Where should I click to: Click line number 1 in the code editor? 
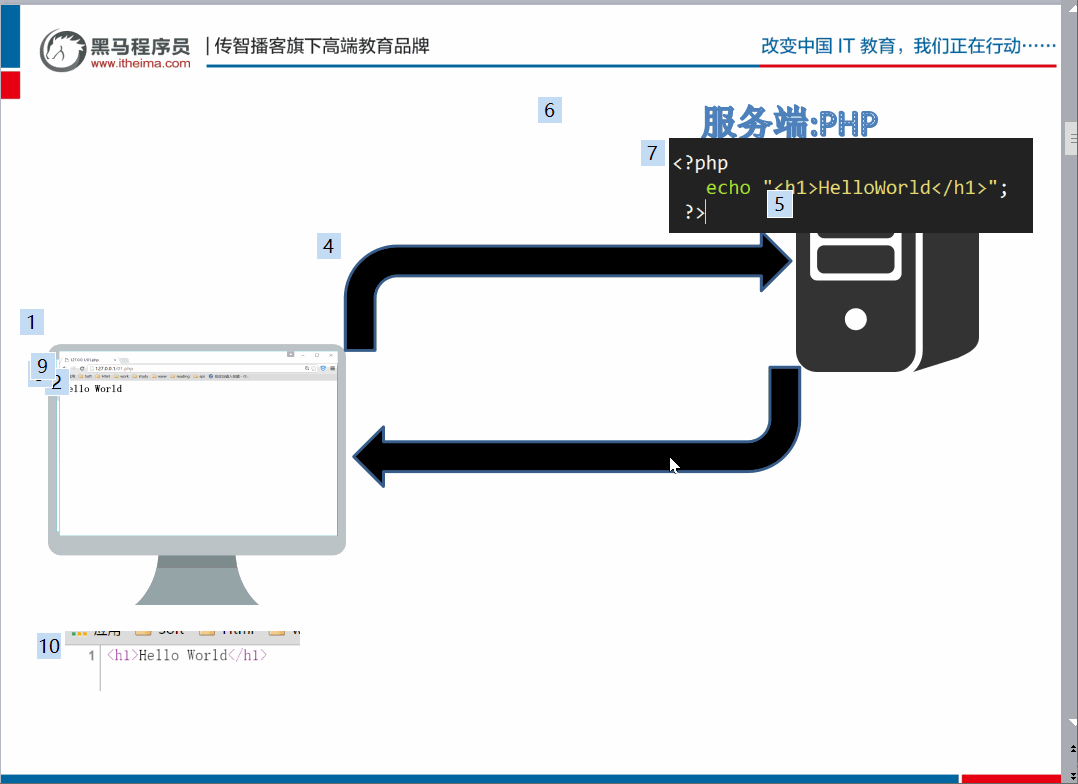(x=90, y=655)
